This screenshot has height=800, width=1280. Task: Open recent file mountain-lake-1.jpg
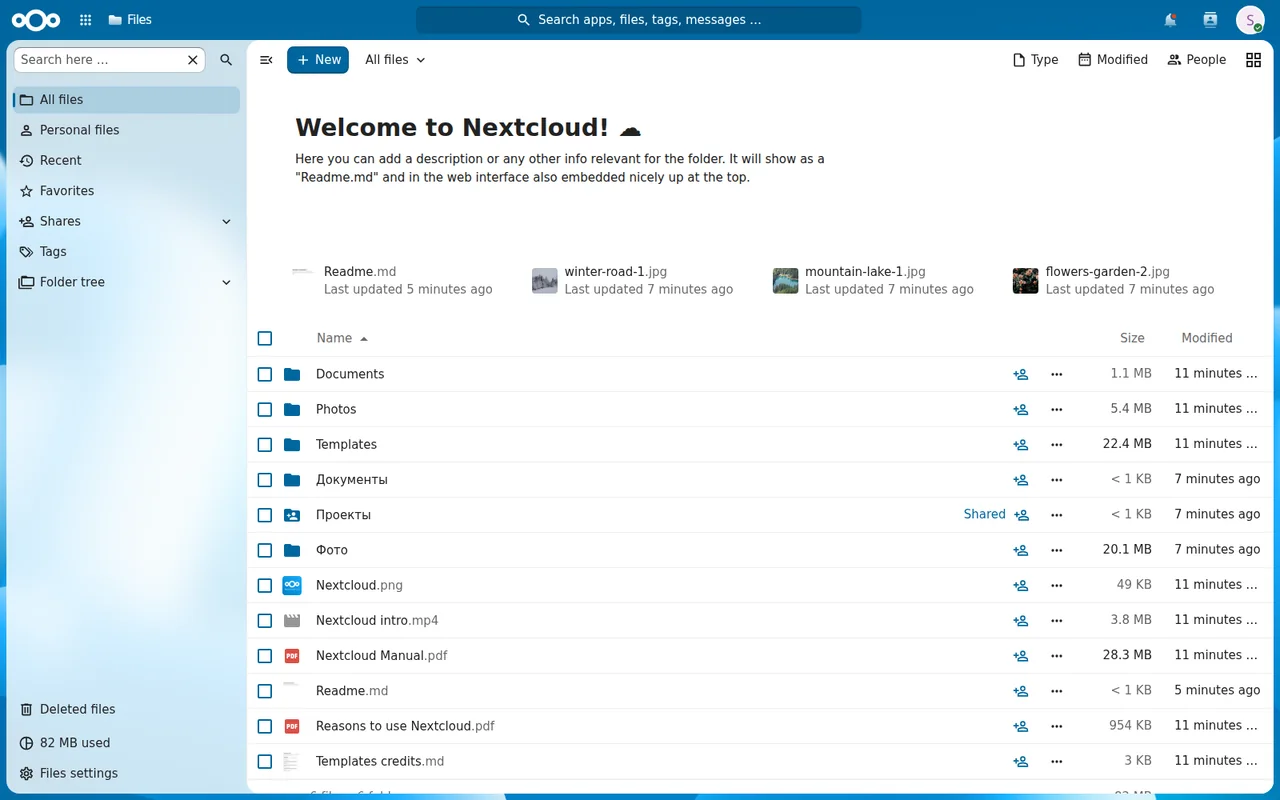pyautogui.click(x=873, y=280)
